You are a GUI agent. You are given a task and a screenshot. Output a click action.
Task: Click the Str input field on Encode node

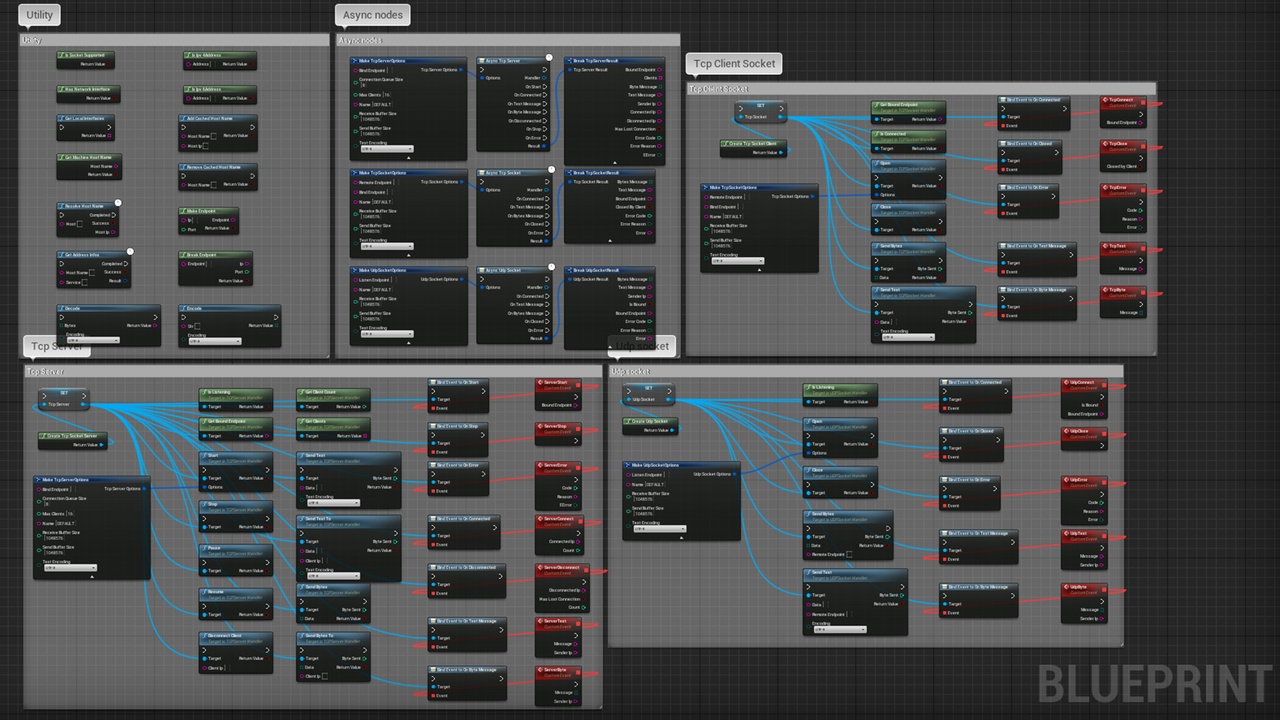pyautogui.click(x=197, y=325)
